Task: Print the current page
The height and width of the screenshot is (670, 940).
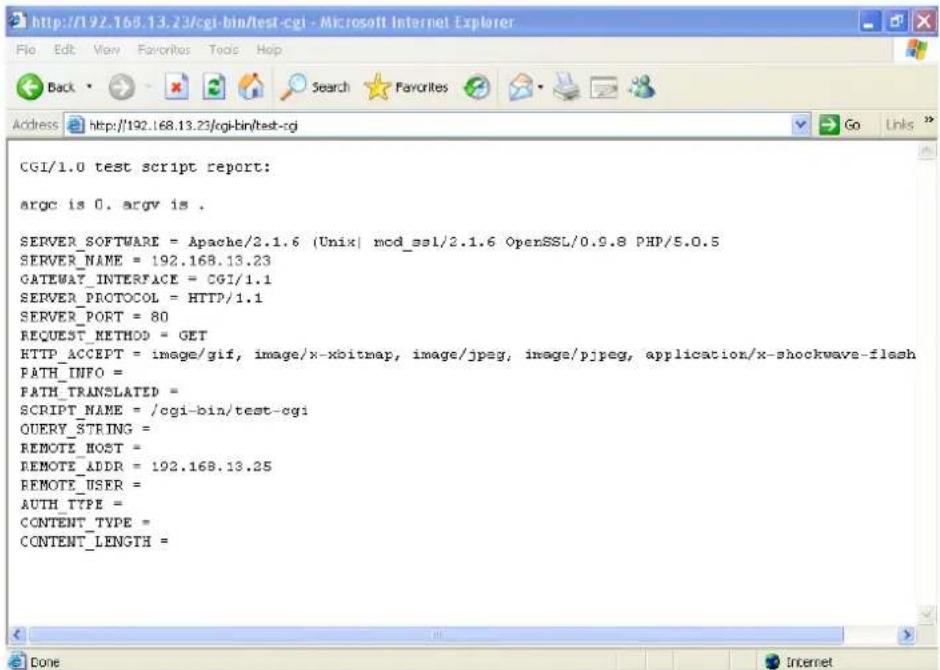Action: 566,87
